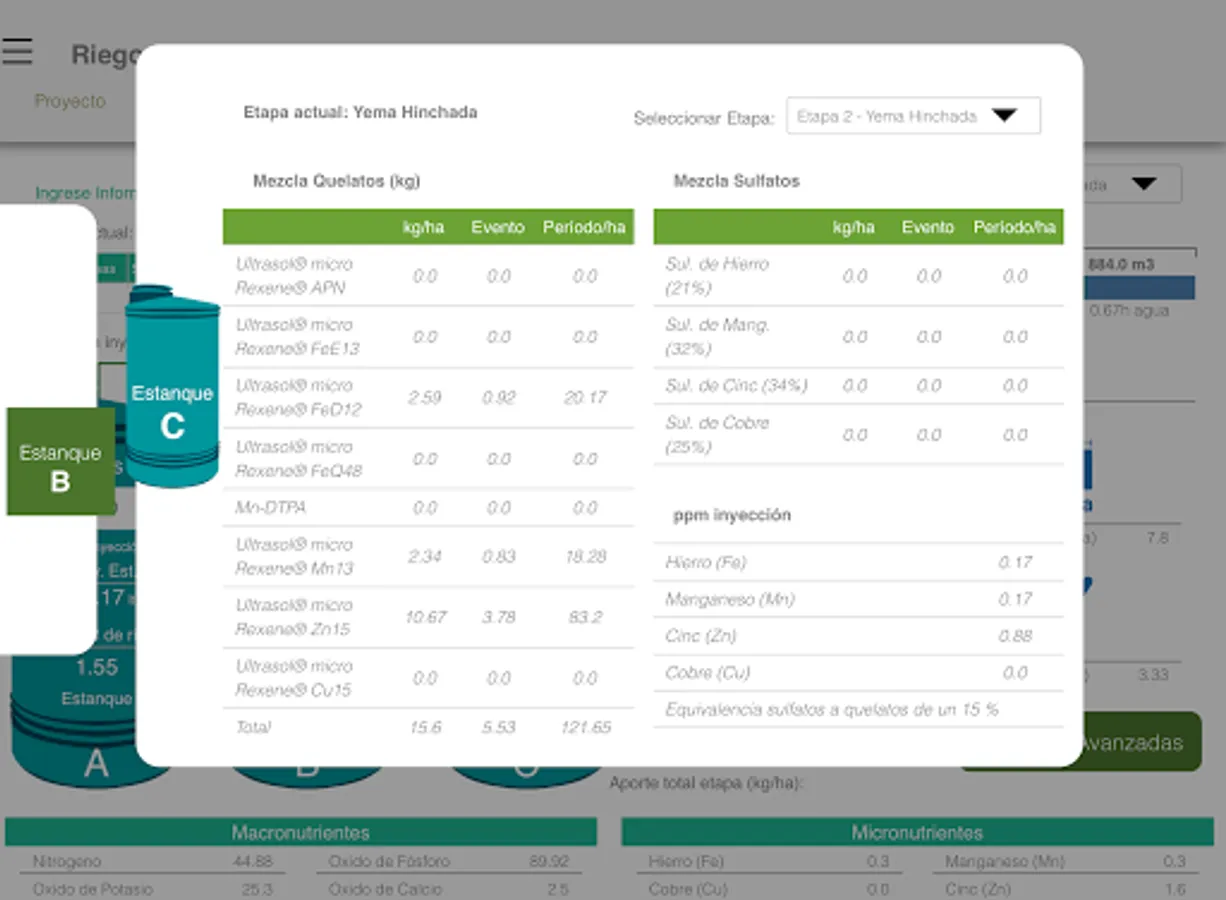
Task: Open the hamburger menu
Action: click(17, 51)
